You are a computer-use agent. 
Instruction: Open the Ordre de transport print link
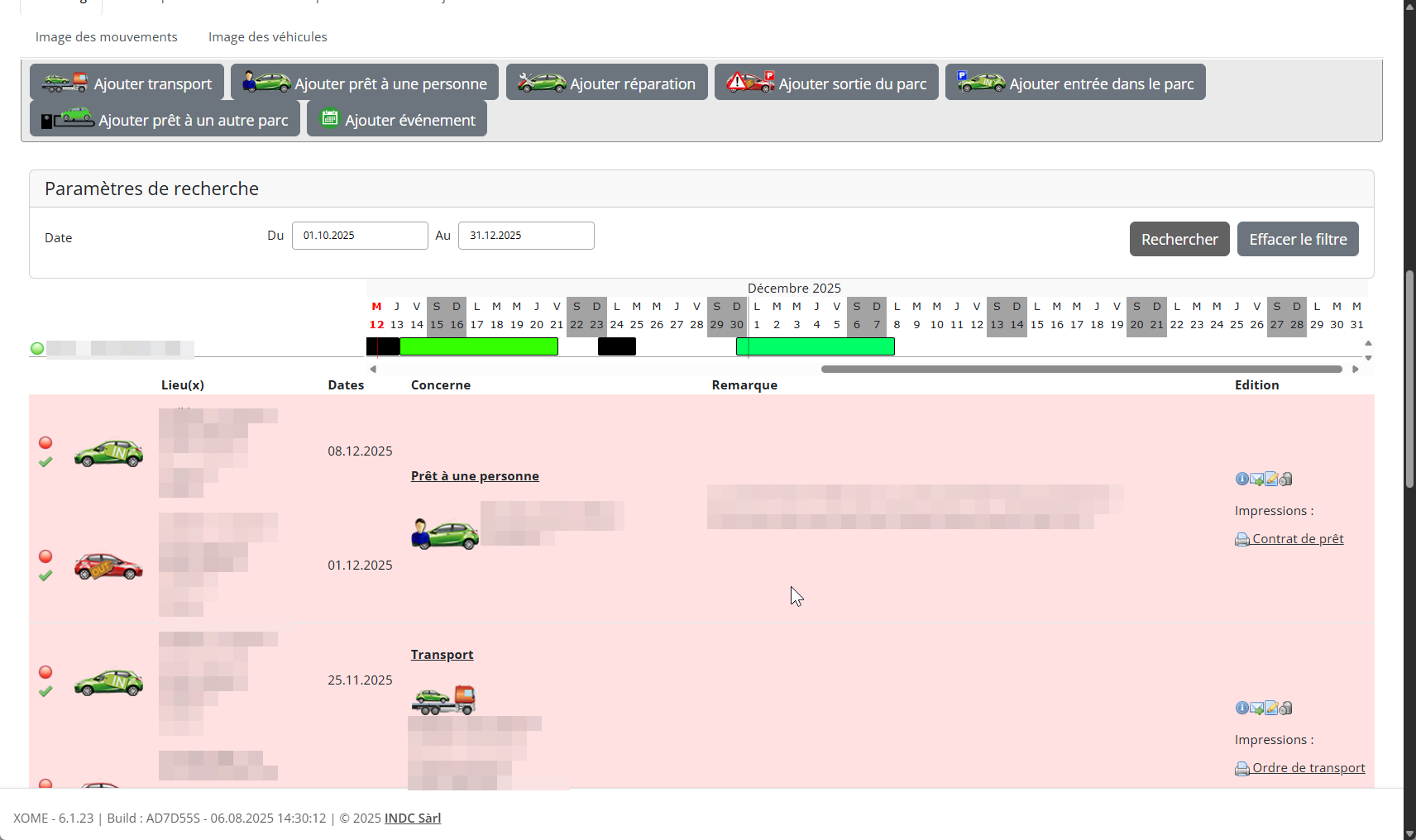click(1308, 768)
